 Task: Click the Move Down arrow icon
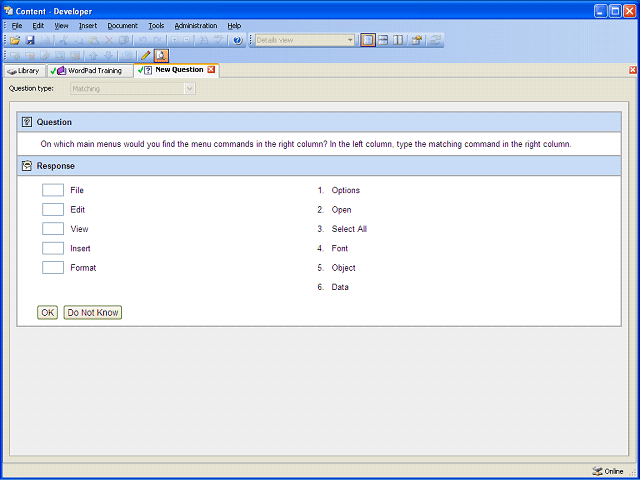pyautogui.click(x=108, y=56)
